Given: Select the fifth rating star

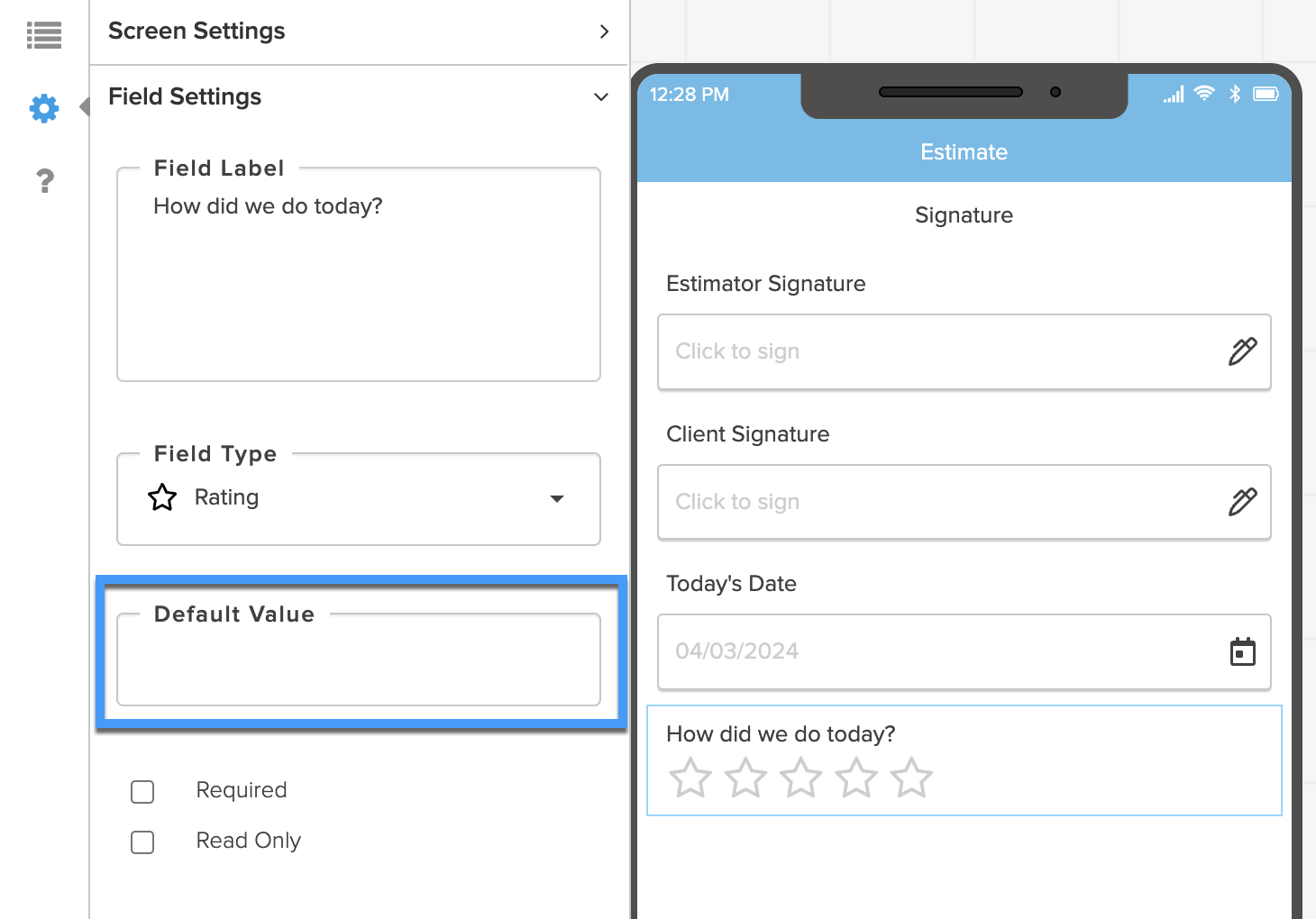Looking at the screenshot, I should pos(911,778).
